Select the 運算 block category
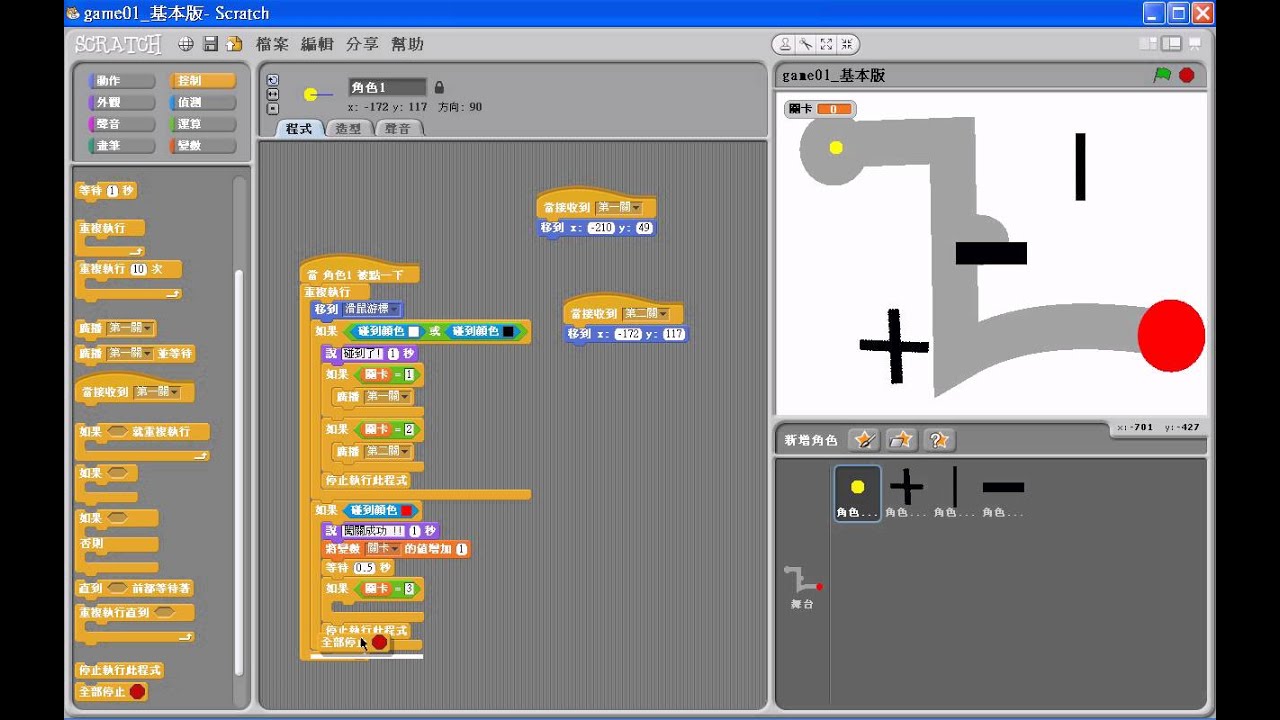This screenshot has width=1280, height=720. click(x=203, y=124)
